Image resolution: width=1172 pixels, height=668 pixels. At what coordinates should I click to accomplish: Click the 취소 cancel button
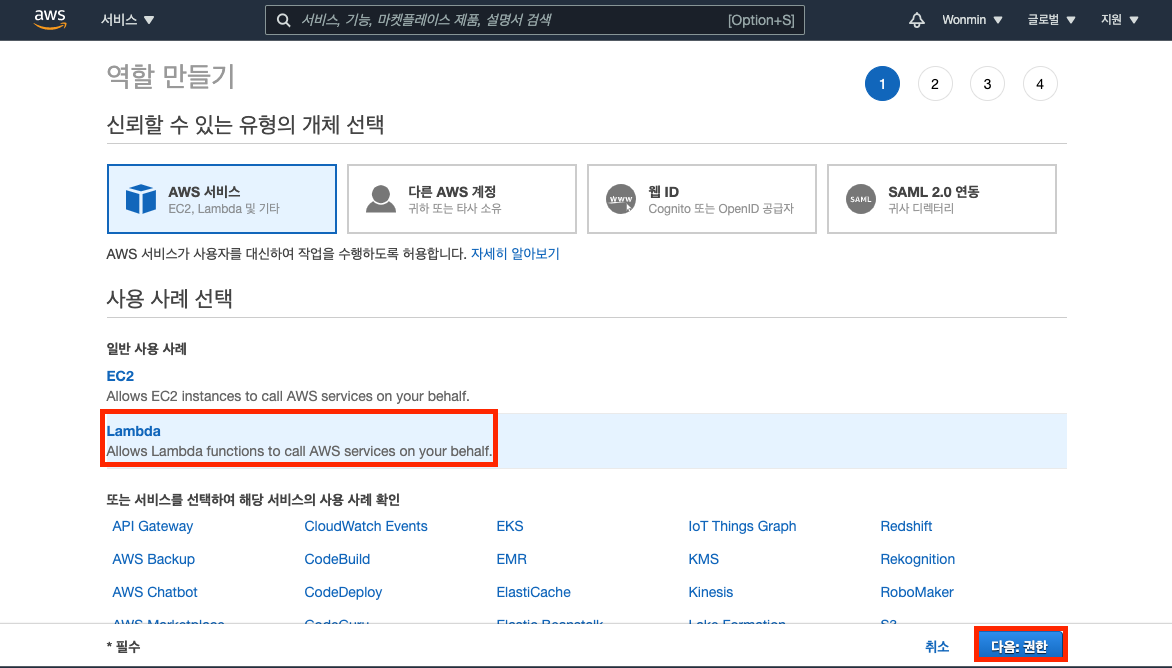(937, 646)
